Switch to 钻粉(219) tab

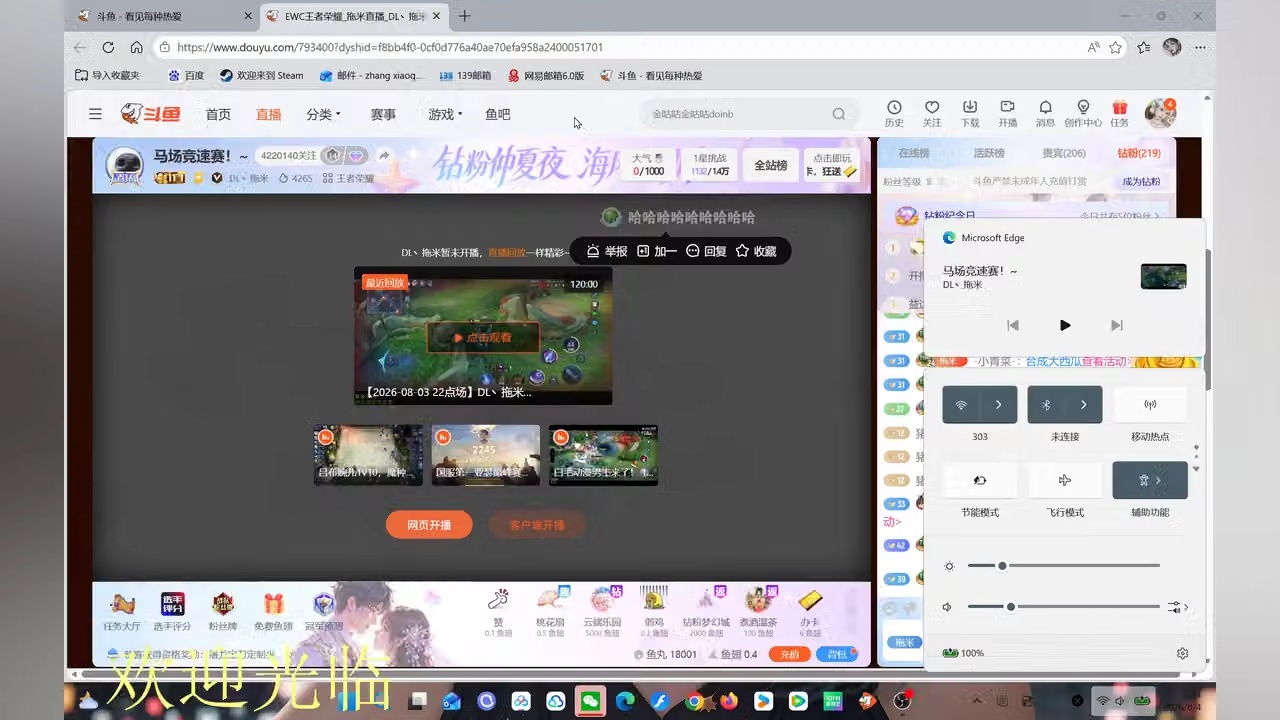[x=1139, y=153]
